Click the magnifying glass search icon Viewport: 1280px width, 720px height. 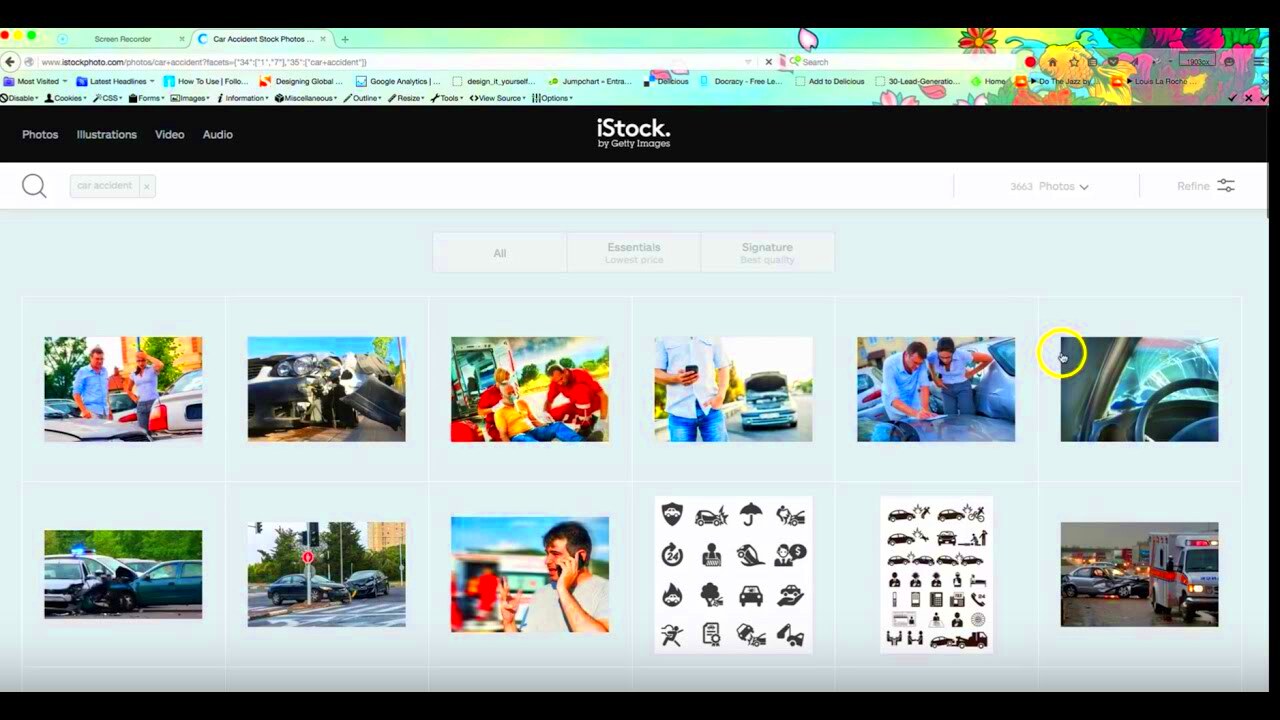[x=34, y=186]
